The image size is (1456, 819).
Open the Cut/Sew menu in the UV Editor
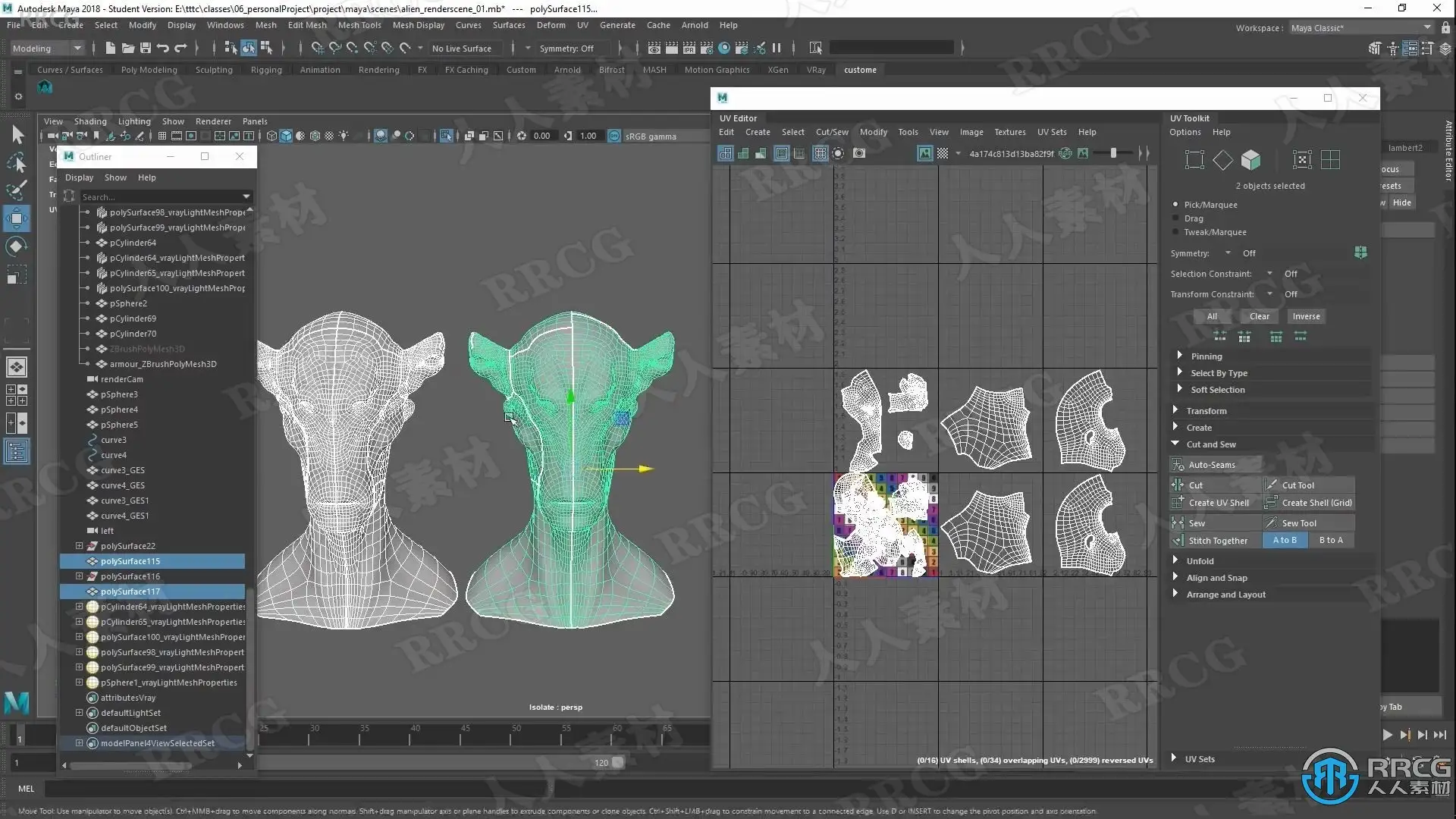click(831, 132)
